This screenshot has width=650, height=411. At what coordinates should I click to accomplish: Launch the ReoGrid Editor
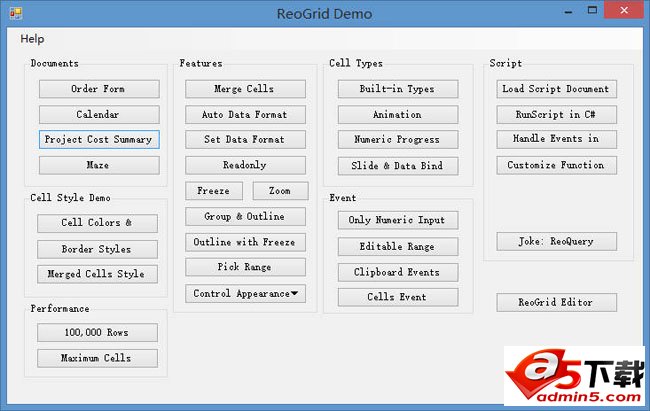click(557, 302)
